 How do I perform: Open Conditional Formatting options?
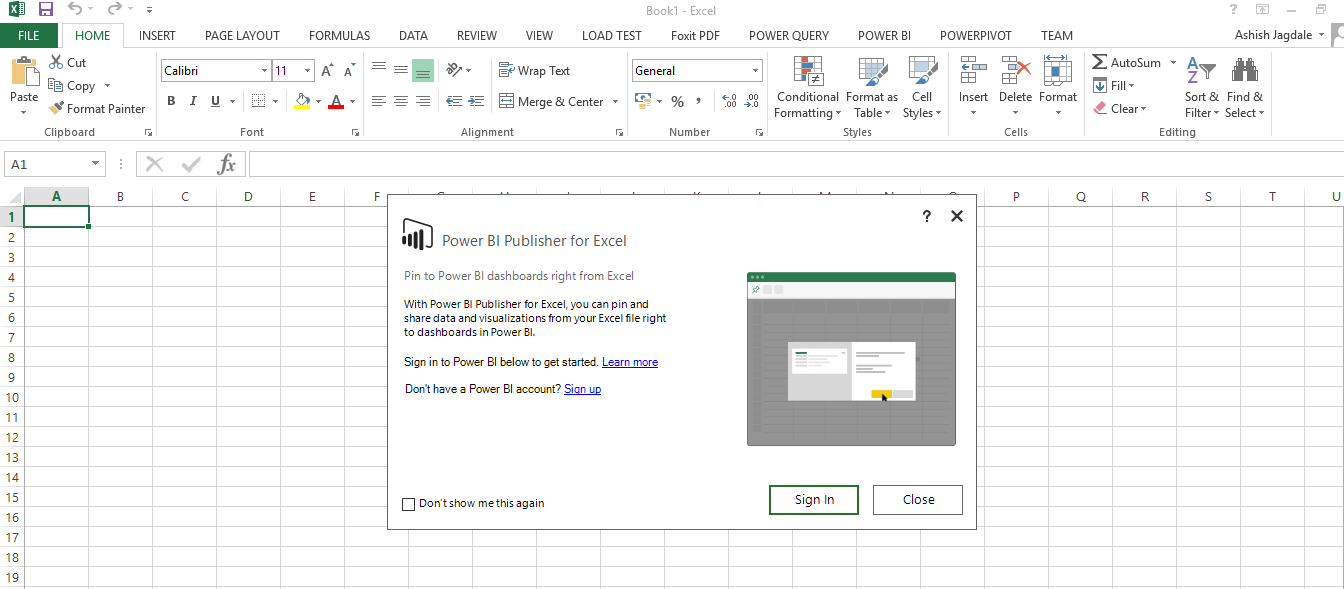[x=806, y=88]
